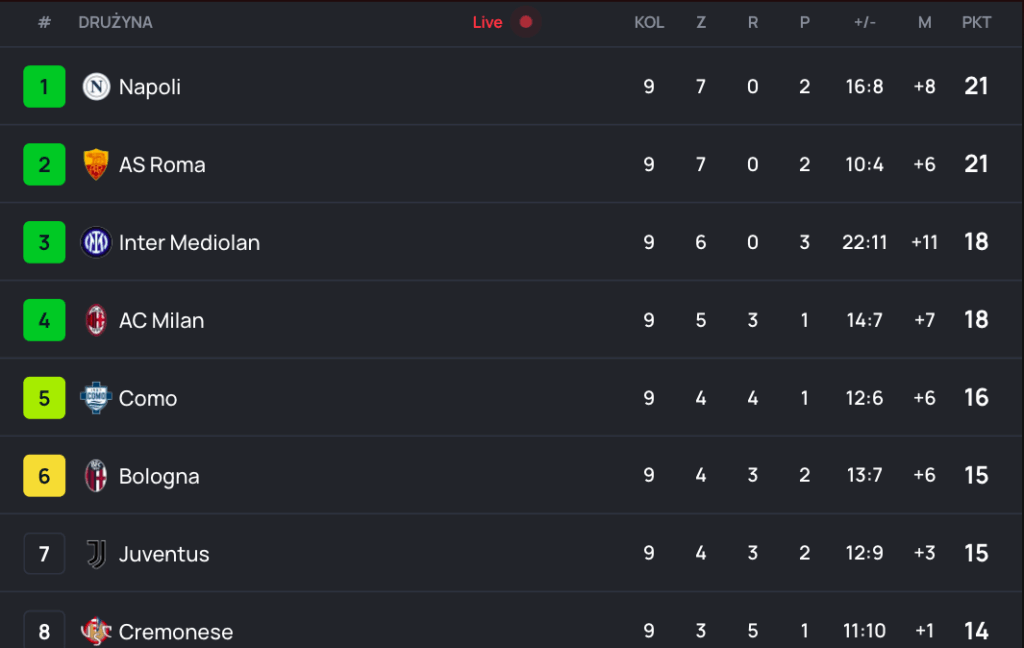The image size is (1024, 648).
Task: Open the Inter Mediolan team page
Action: 189,242
